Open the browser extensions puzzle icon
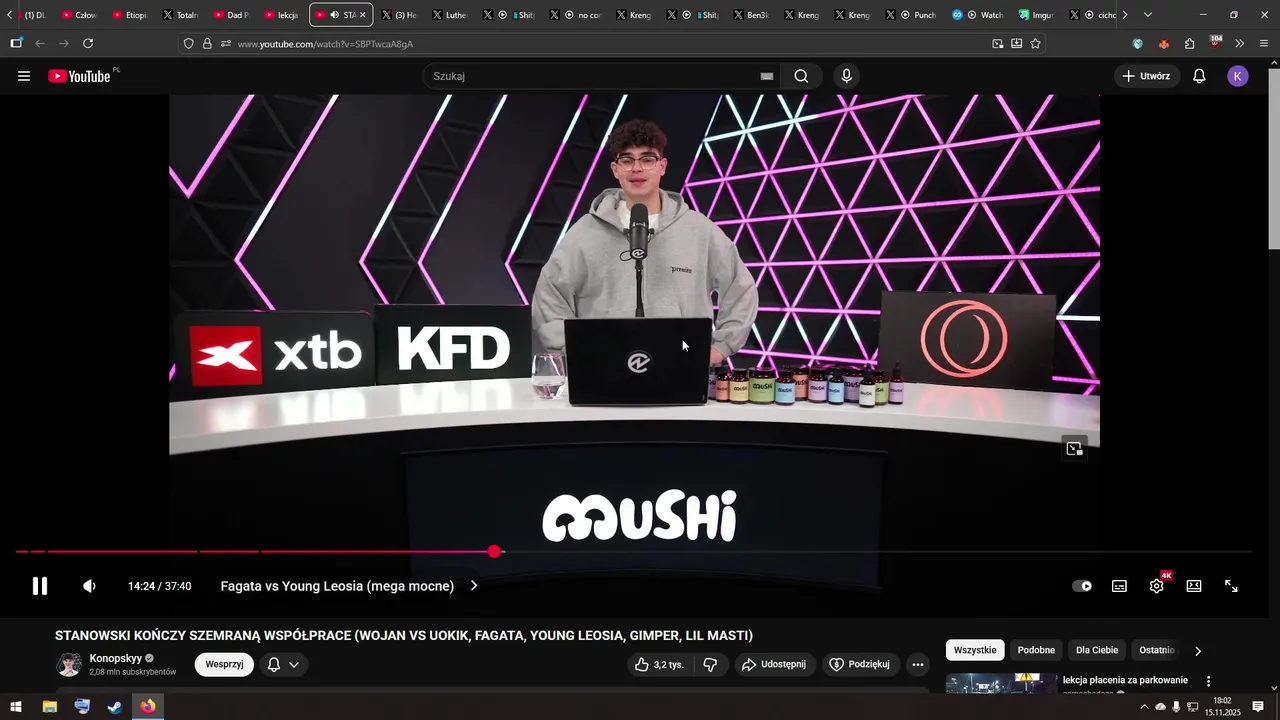This screenshot has height=720, width=1280. coord(1189,44)
